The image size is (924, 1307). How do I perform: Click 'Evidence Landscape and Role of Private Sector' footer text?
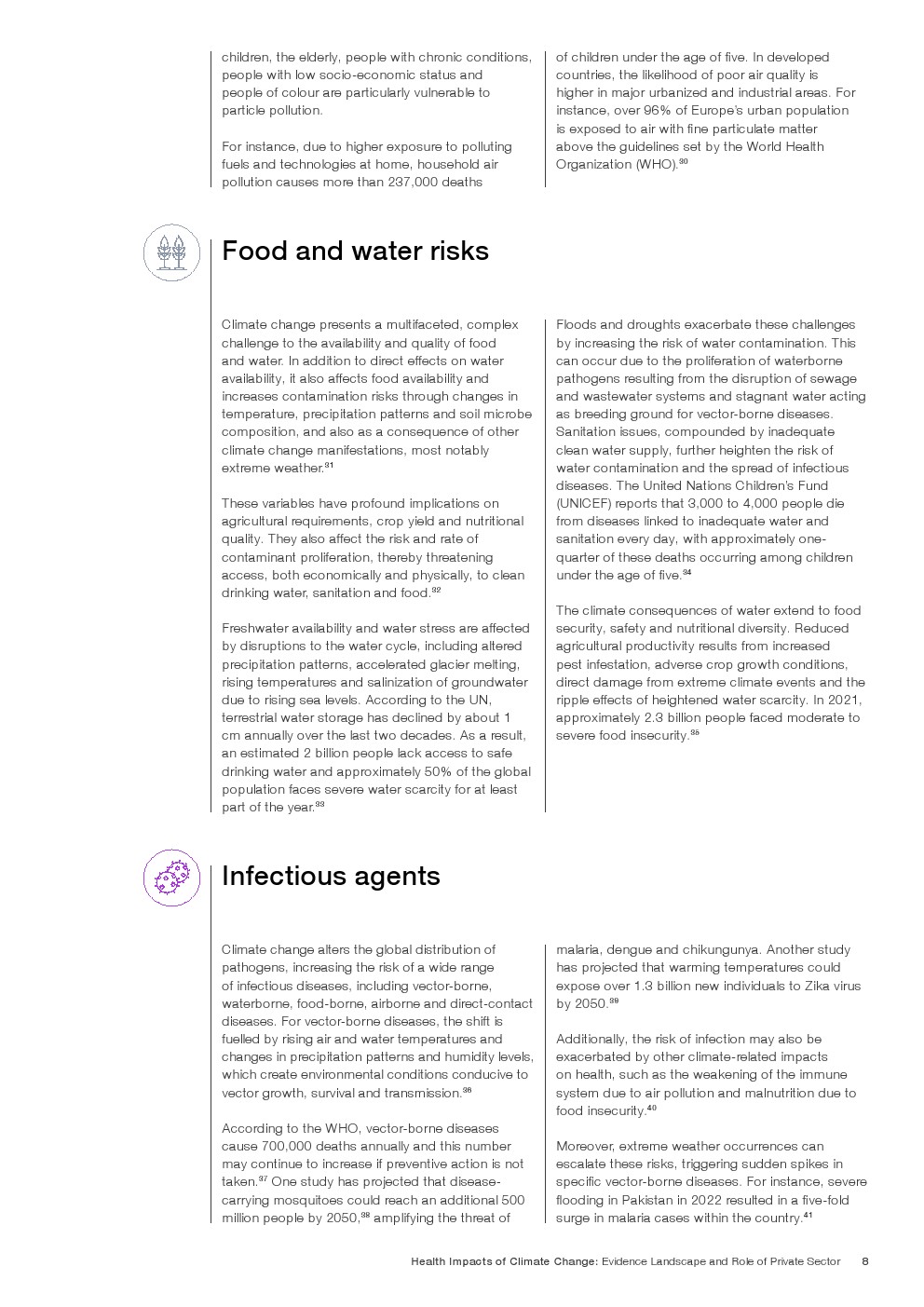tap(721, 1261)
